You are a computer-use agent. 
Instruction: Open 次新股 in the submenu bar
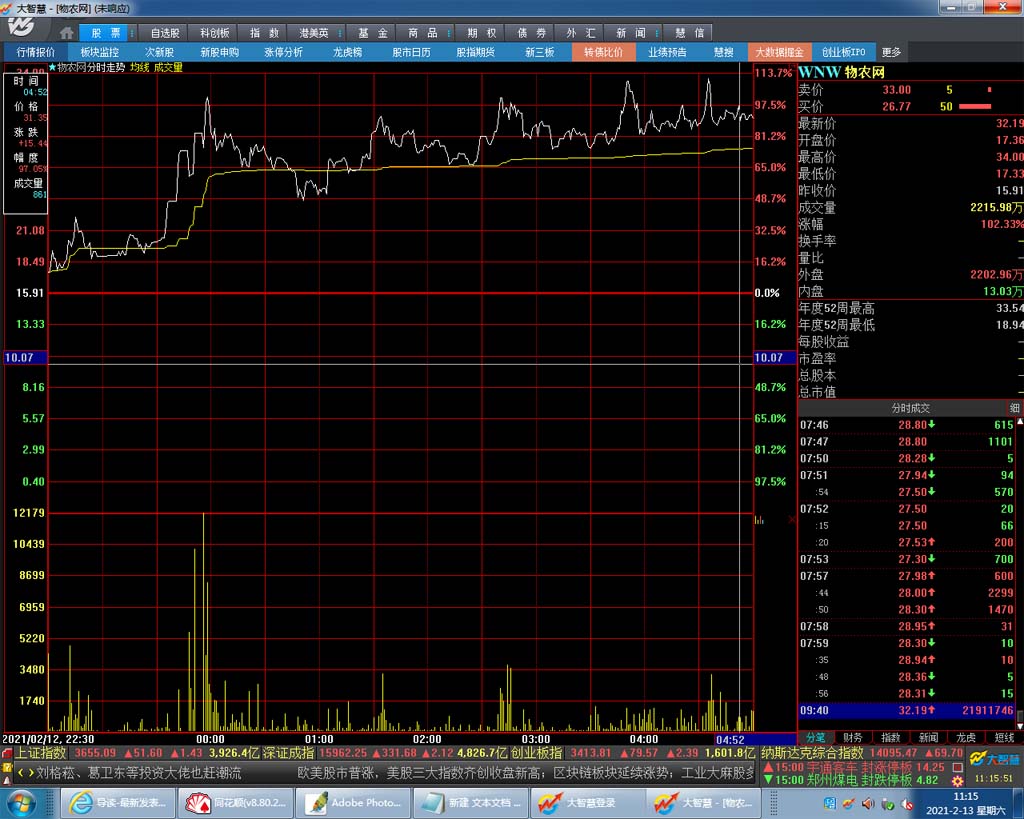pos(159,52)
